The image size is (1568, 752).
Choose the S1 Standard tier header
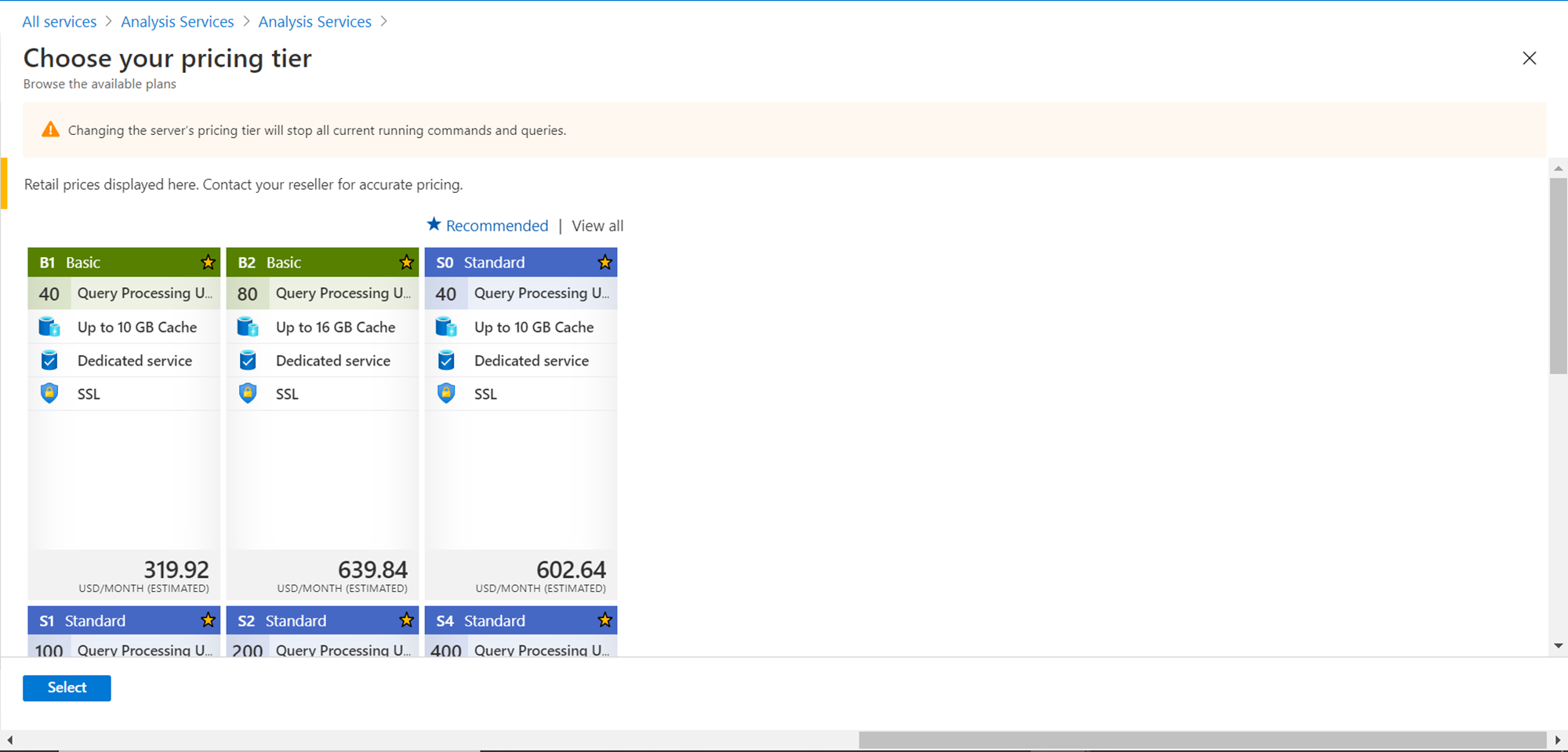click(x=124, y=620)
